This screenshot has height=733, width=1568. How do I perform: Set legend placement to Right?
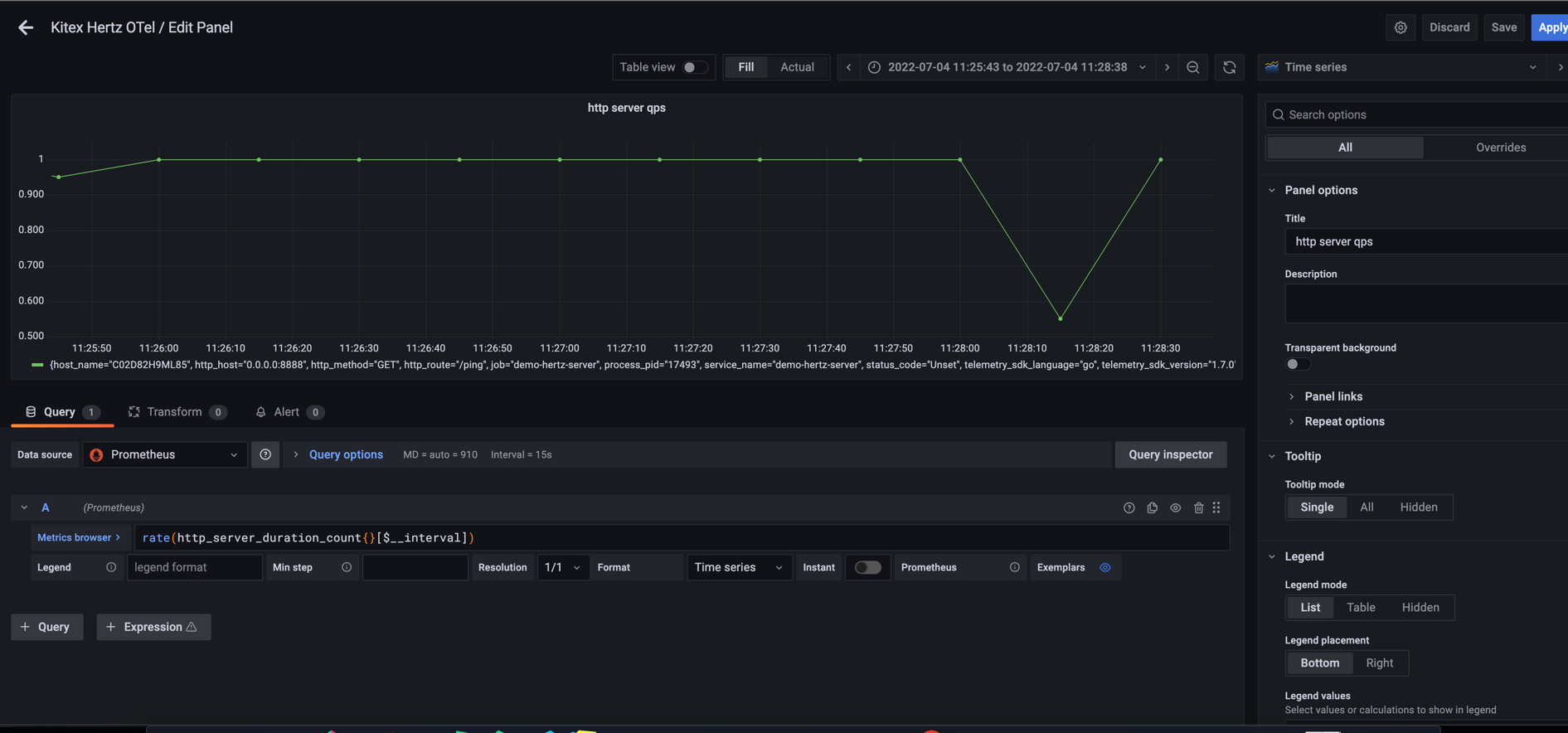[x=1380, y=663]
